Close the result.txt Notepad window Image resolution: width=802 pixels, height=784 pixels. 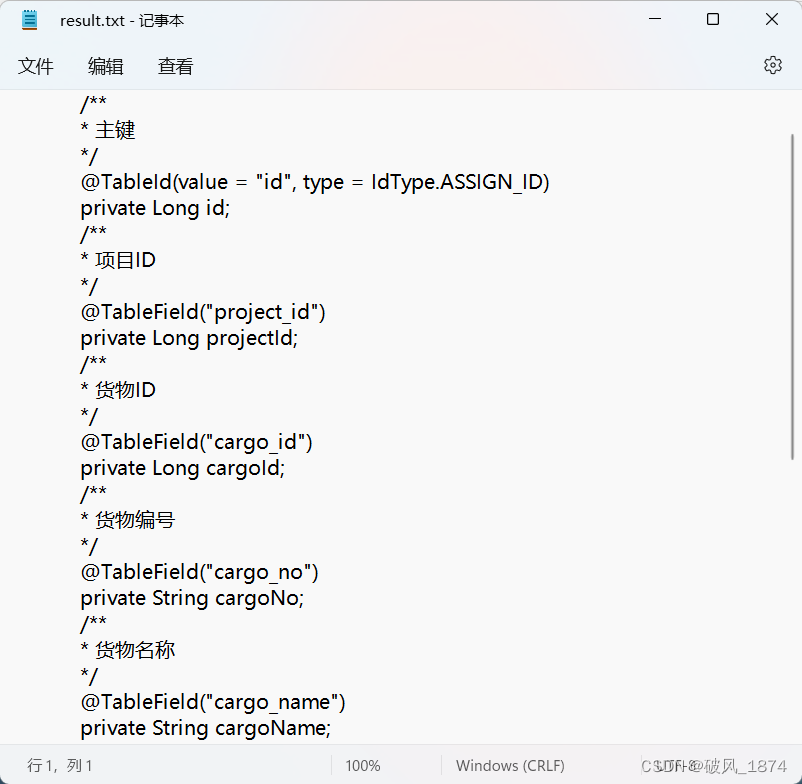click(772, 19)
